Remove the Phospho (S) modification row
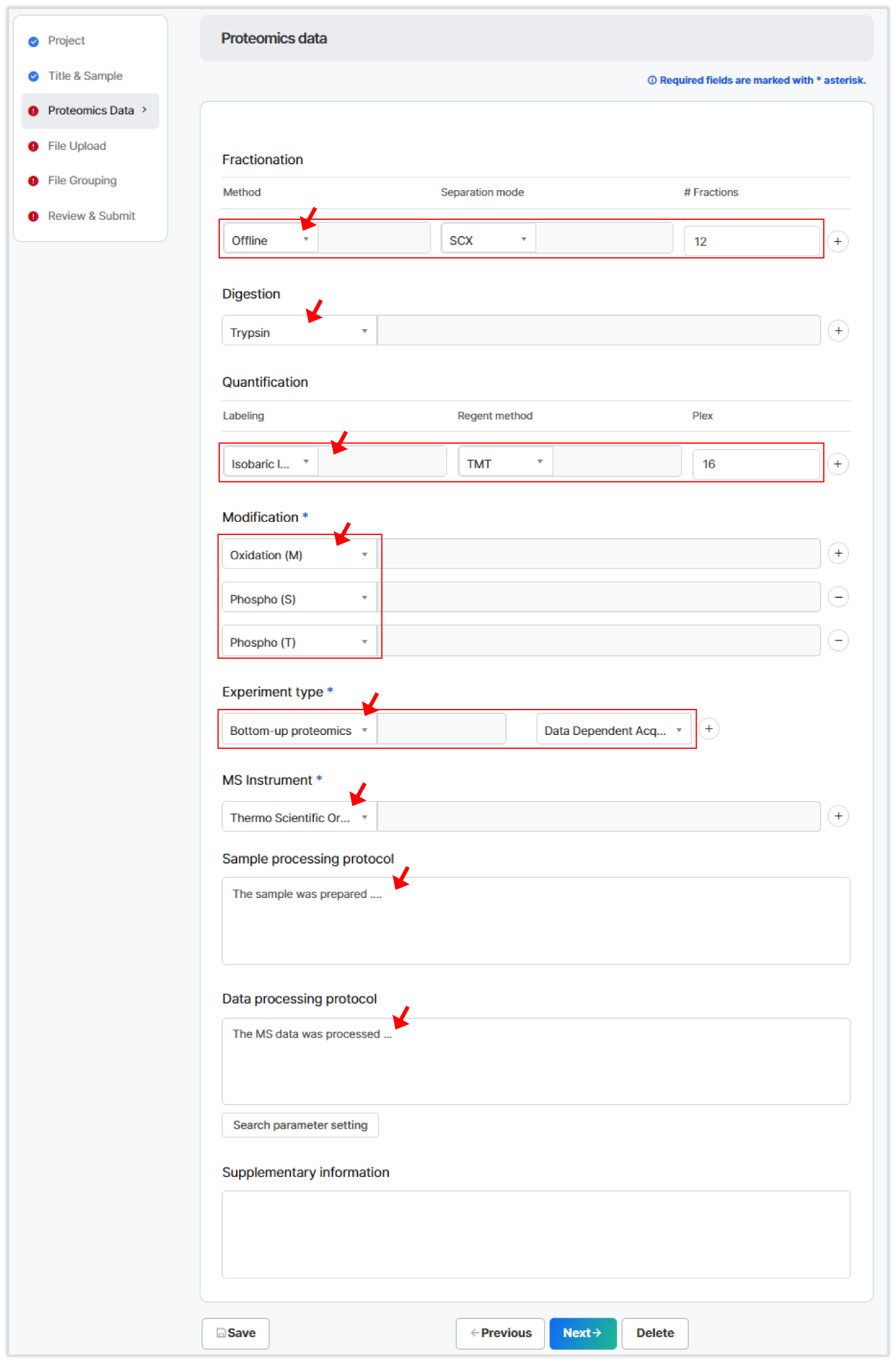 pos(838,597)
